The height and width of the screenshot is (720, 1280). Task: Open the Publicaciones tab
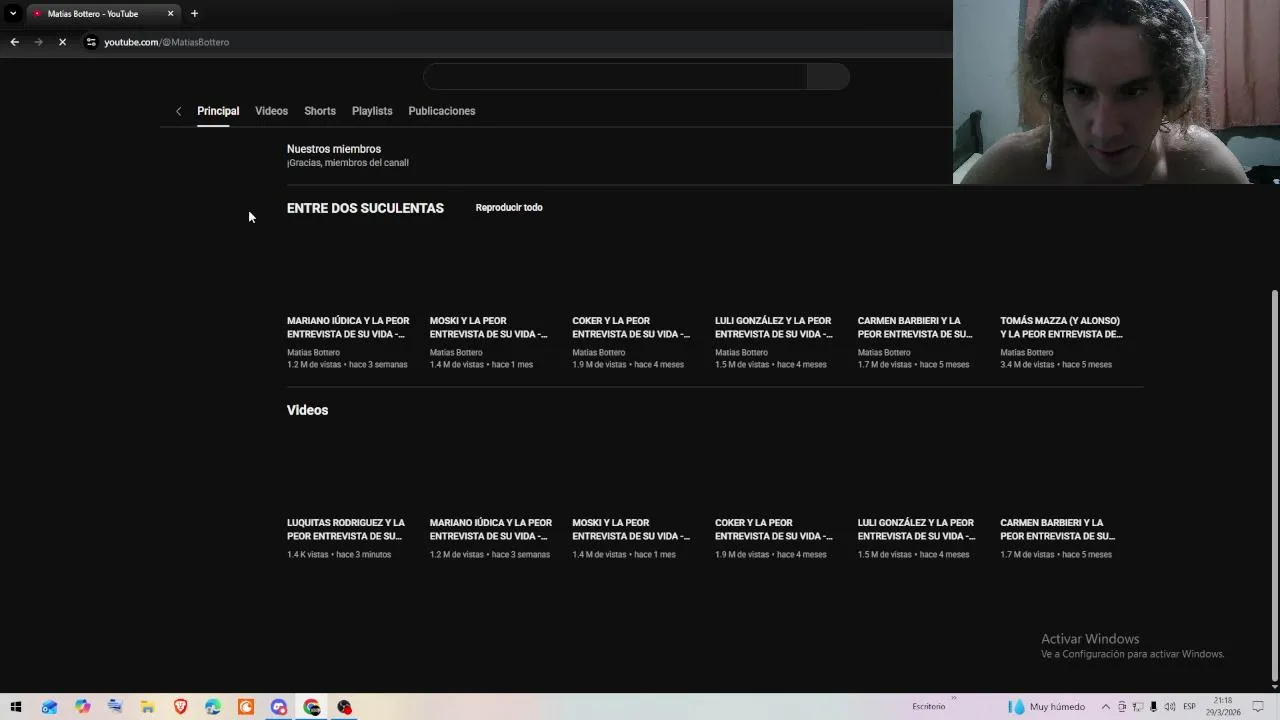[x=441, y=111]
